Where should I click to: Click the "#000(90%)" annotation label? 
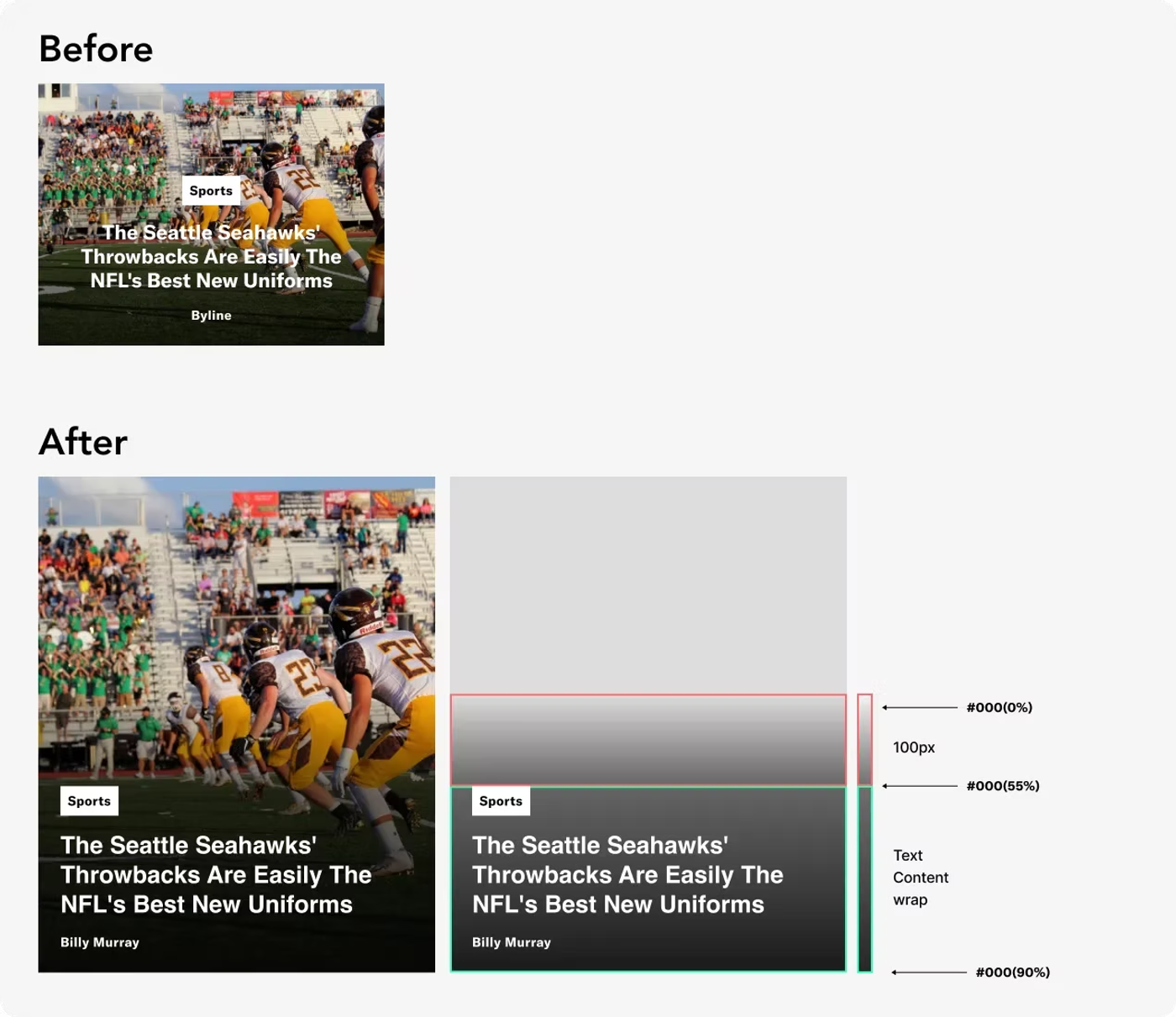1013,972
